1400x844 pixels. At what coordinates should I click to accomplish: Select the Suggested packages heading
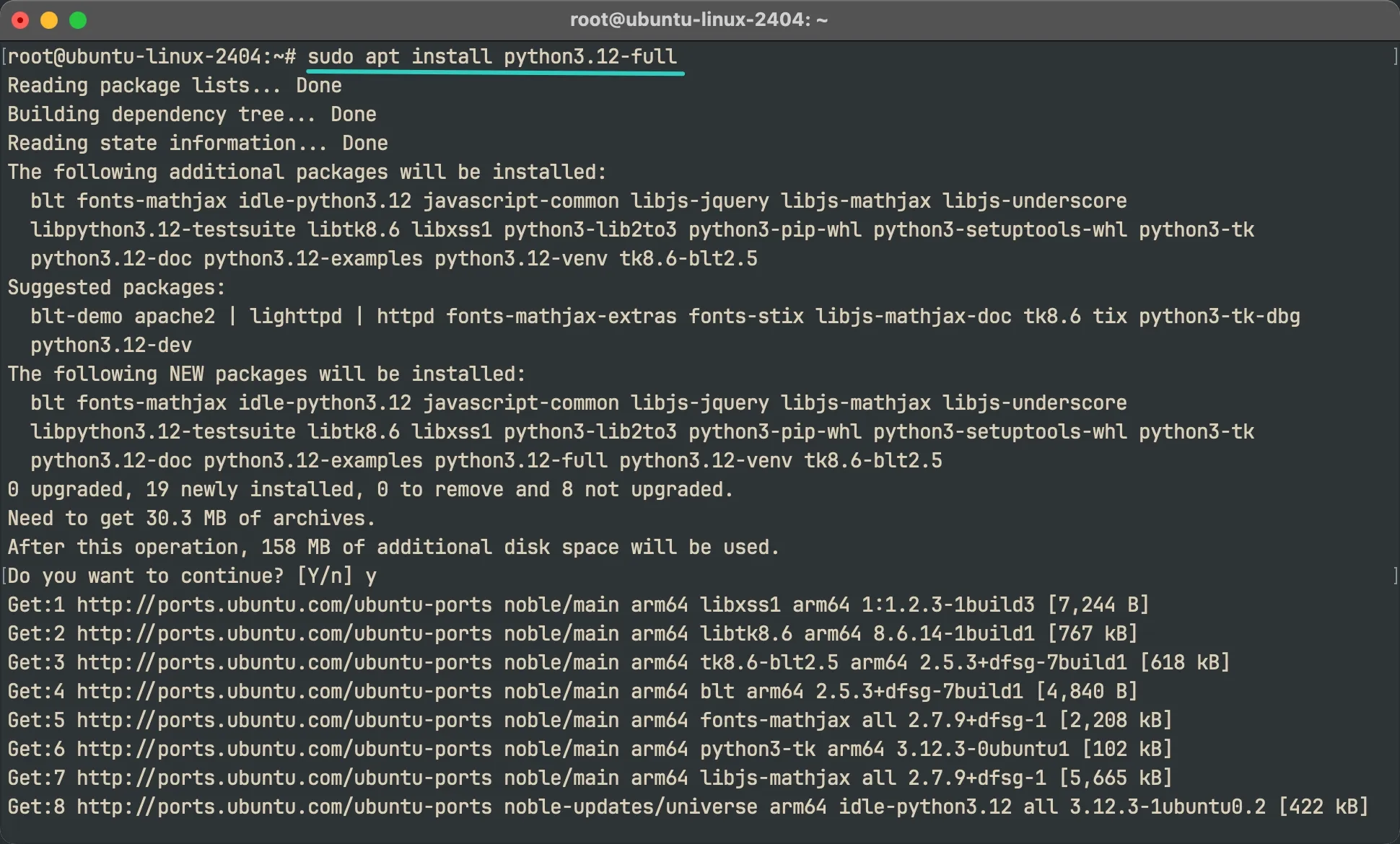115,287
